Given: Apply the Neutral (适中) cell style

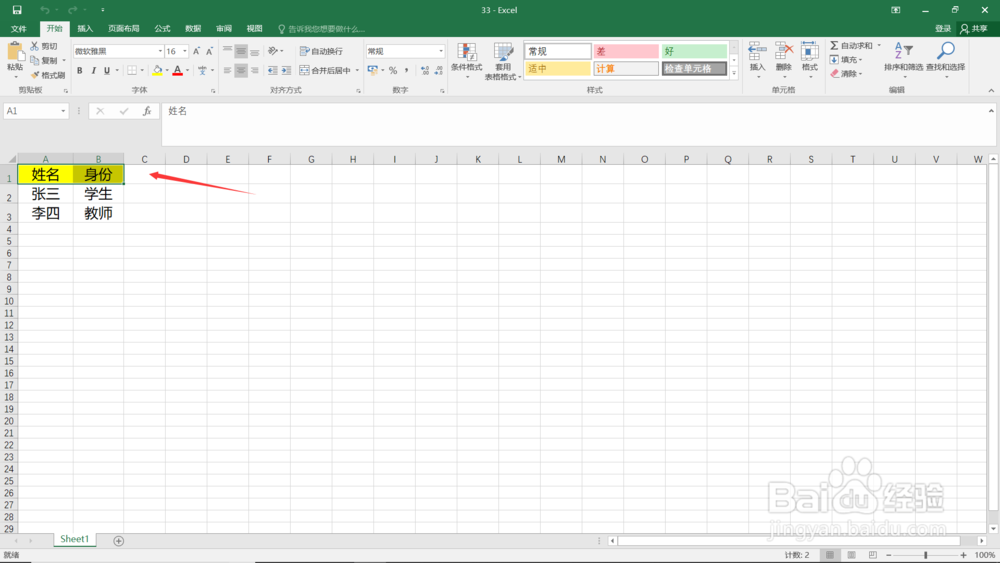Looking at the screenshot, I should (557, 68).
